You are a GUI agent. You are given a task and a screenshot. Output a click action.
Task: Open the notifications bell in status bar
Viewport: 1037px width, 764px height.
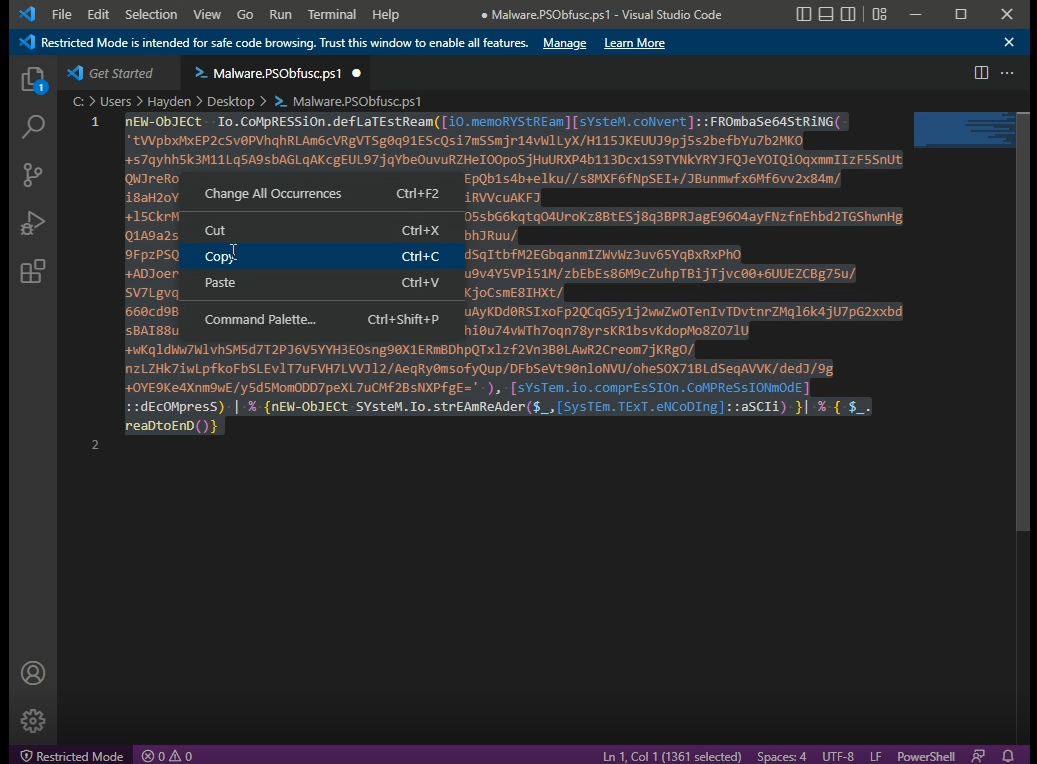[1008, 756]
